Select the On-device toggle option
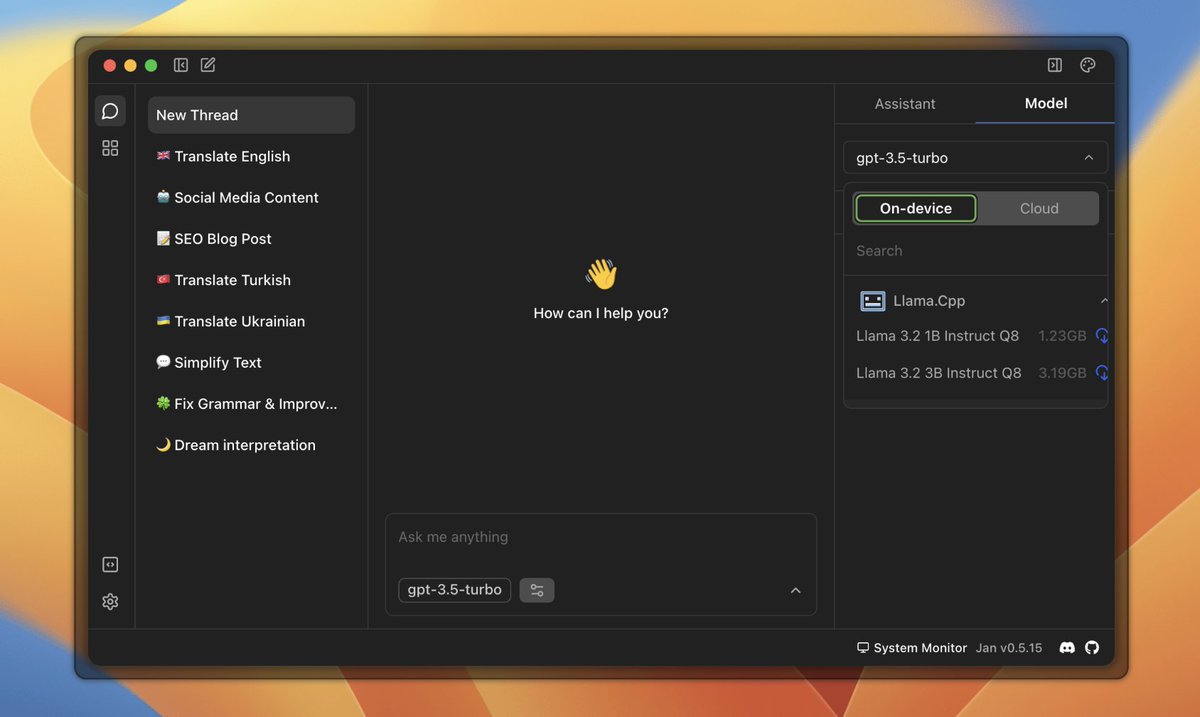This screenshot has width=1200, height=717. pos(916,209)
